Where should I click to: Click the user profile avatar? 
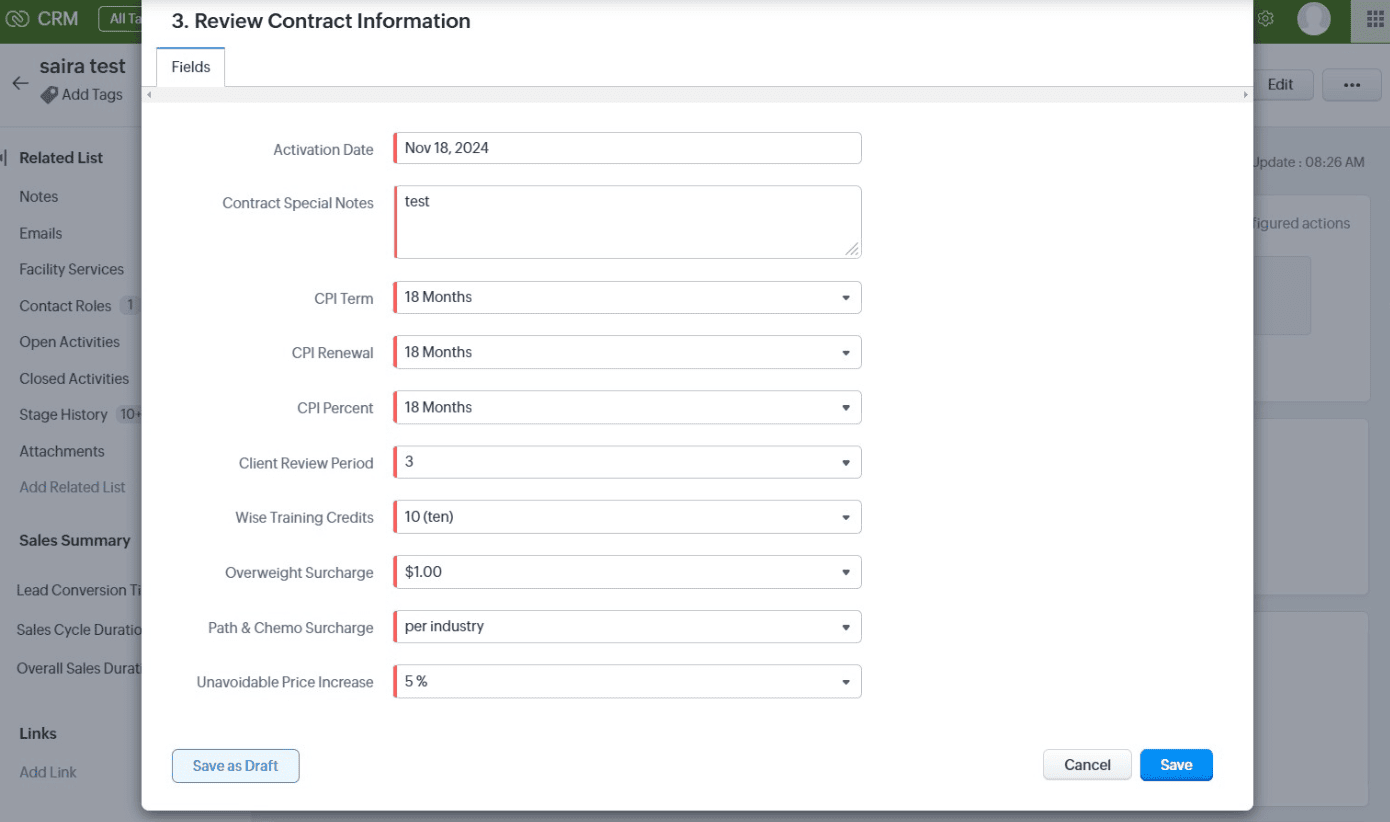(1313, 19)
